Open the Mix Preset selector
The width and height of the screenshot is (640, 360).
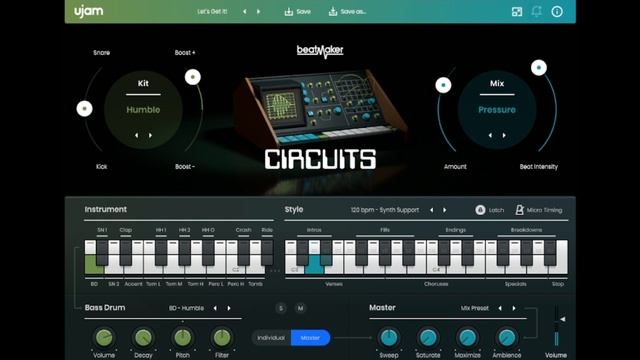tap(474, 308)
